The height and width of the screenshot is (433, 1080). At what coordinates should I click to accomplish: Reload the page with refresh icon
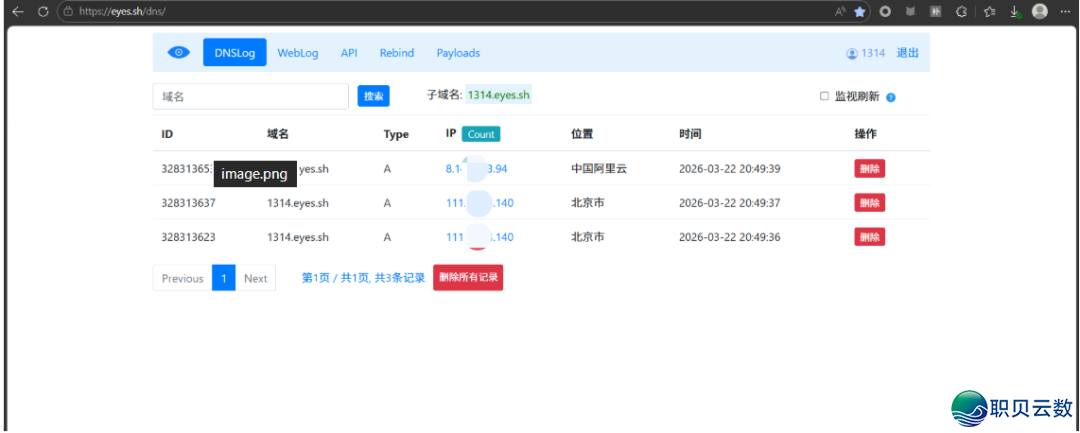pyautogui.click(x=42, y=11)
